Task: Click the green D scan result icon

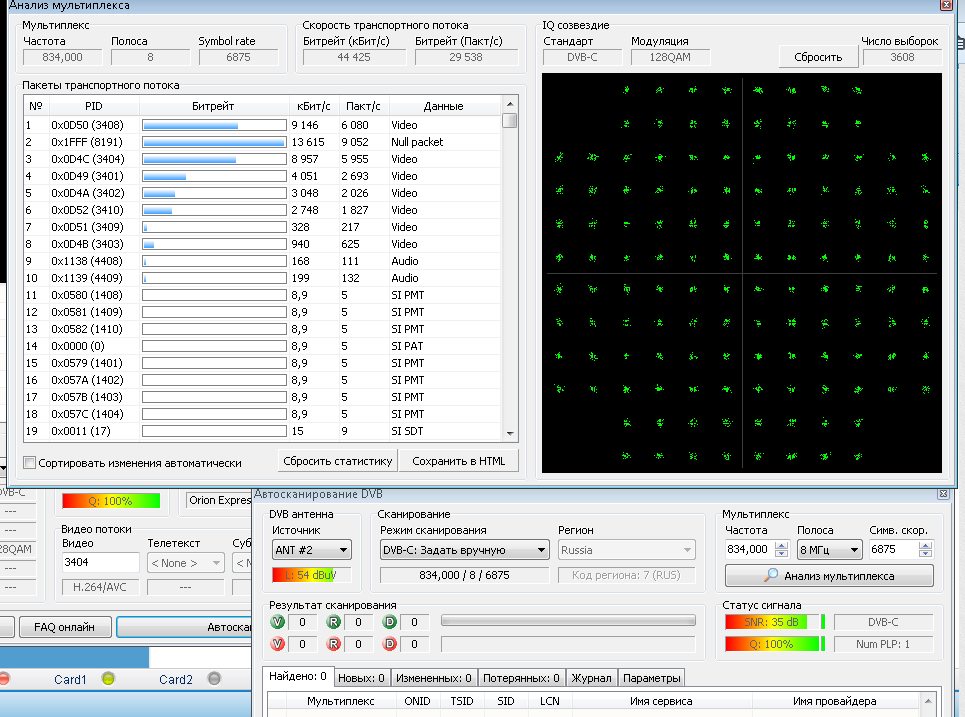Action: (390, 622)
